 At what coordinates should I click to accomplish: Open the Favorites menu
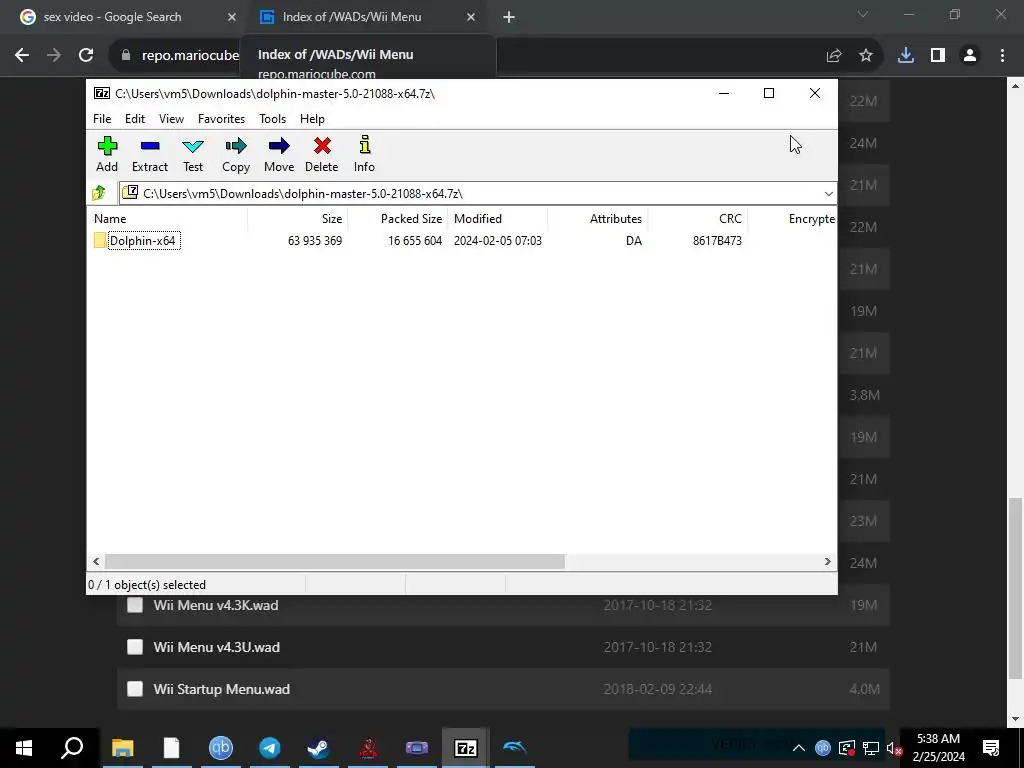[221, 119]
